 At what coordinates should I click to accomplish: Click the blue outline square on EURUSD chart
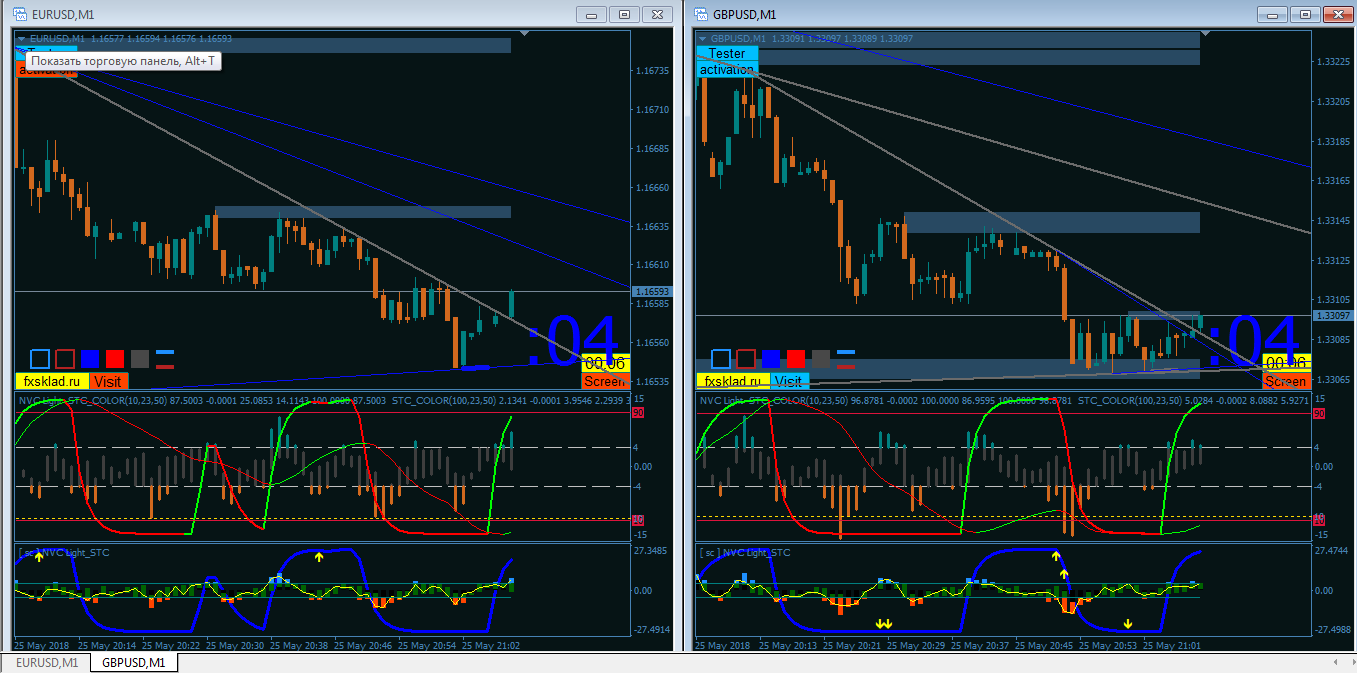(40, 359)
